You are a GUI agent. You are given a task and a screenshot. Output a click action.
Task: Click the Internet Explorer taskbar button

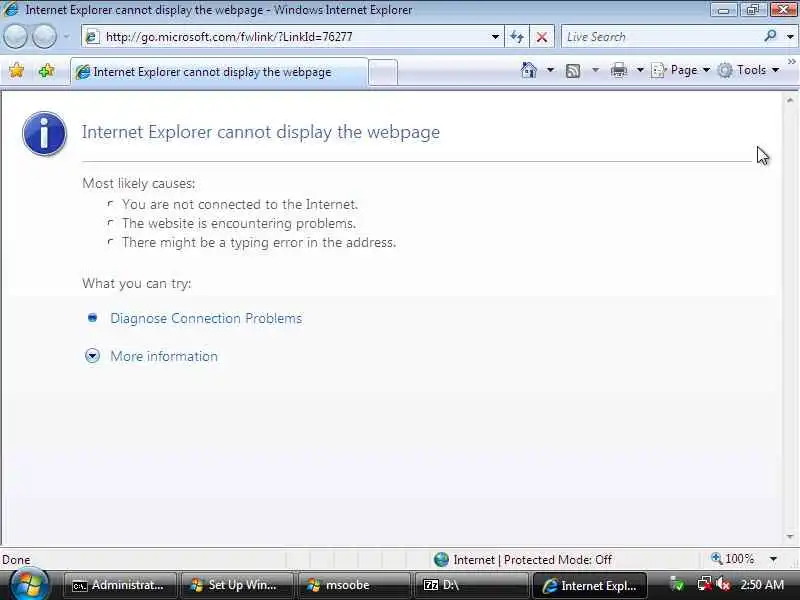coord(590,585)
